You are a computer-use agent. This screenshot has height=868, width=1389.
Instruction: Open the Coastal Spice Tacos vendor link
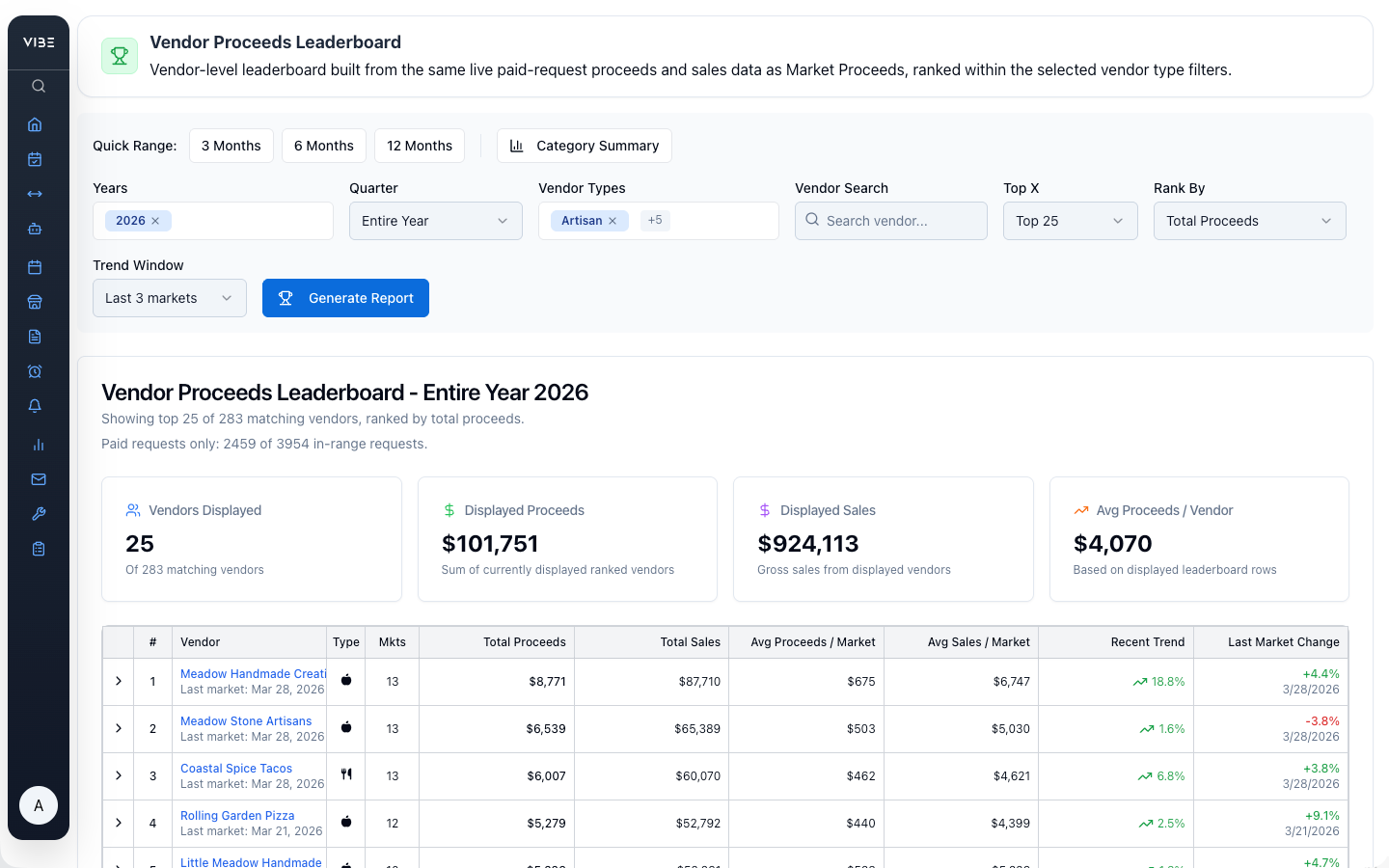[x=235, y=768]
